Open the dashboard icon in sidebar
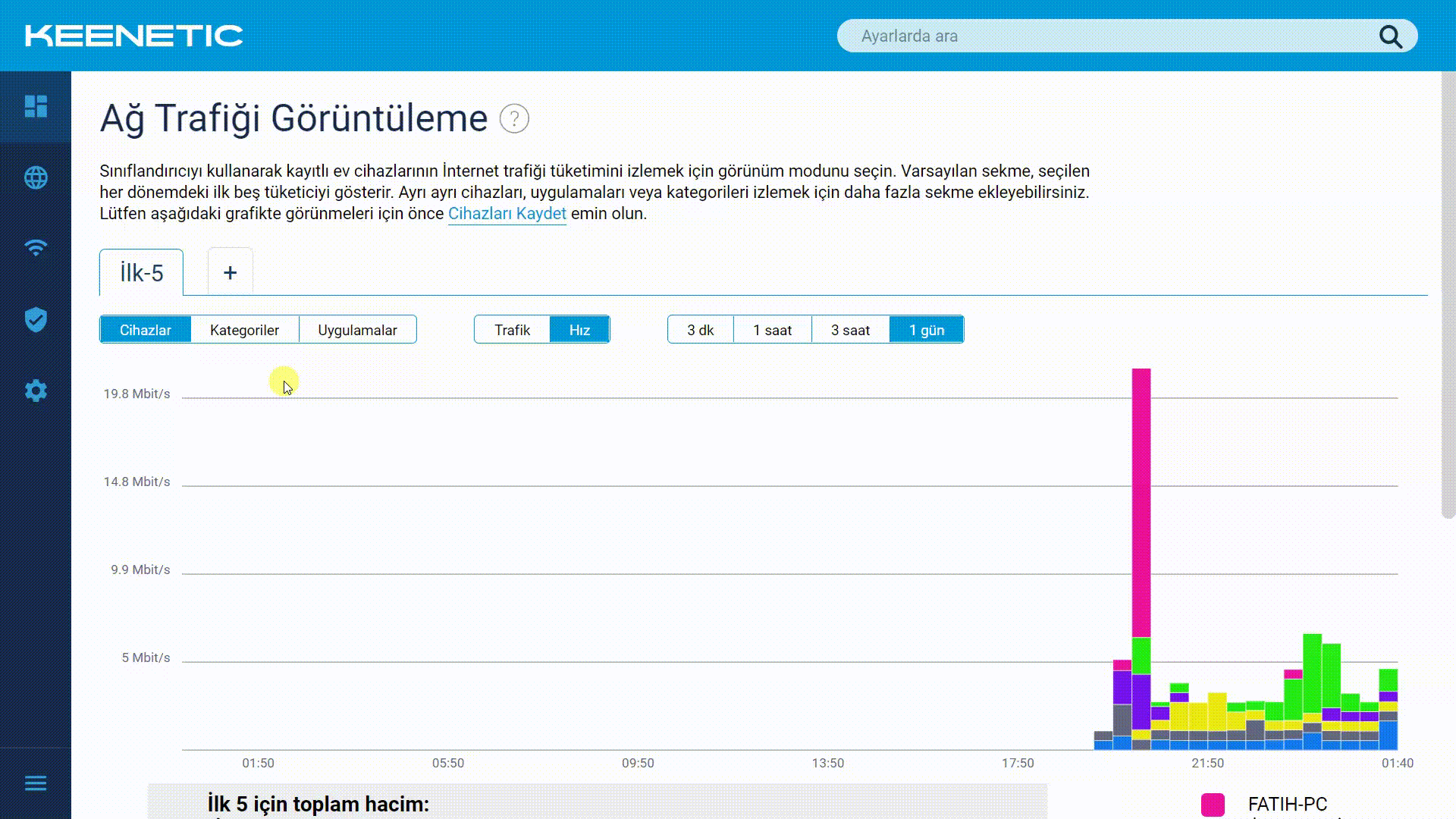 point(36,106)
